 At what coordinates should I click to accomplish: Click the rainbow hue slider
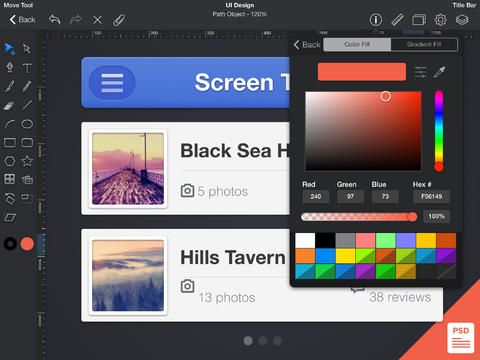click(x=439, y=130)
